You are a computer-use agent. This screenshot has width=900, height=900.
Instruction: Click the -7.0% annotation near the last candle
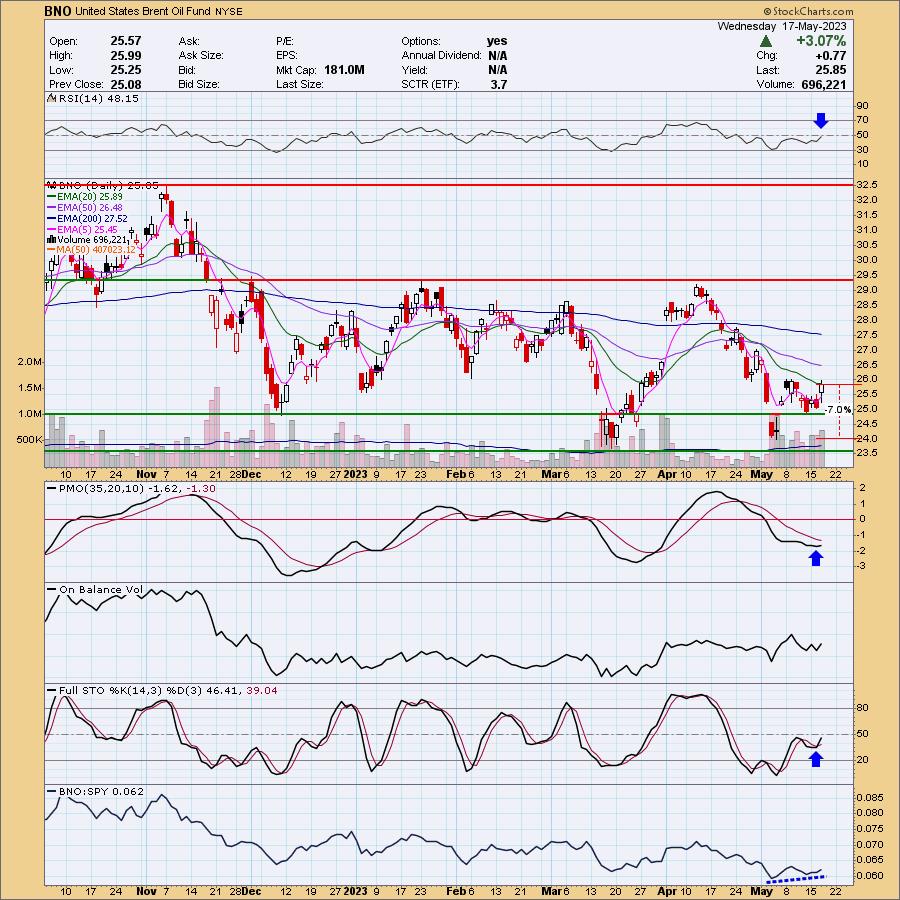tap(838, 410)
